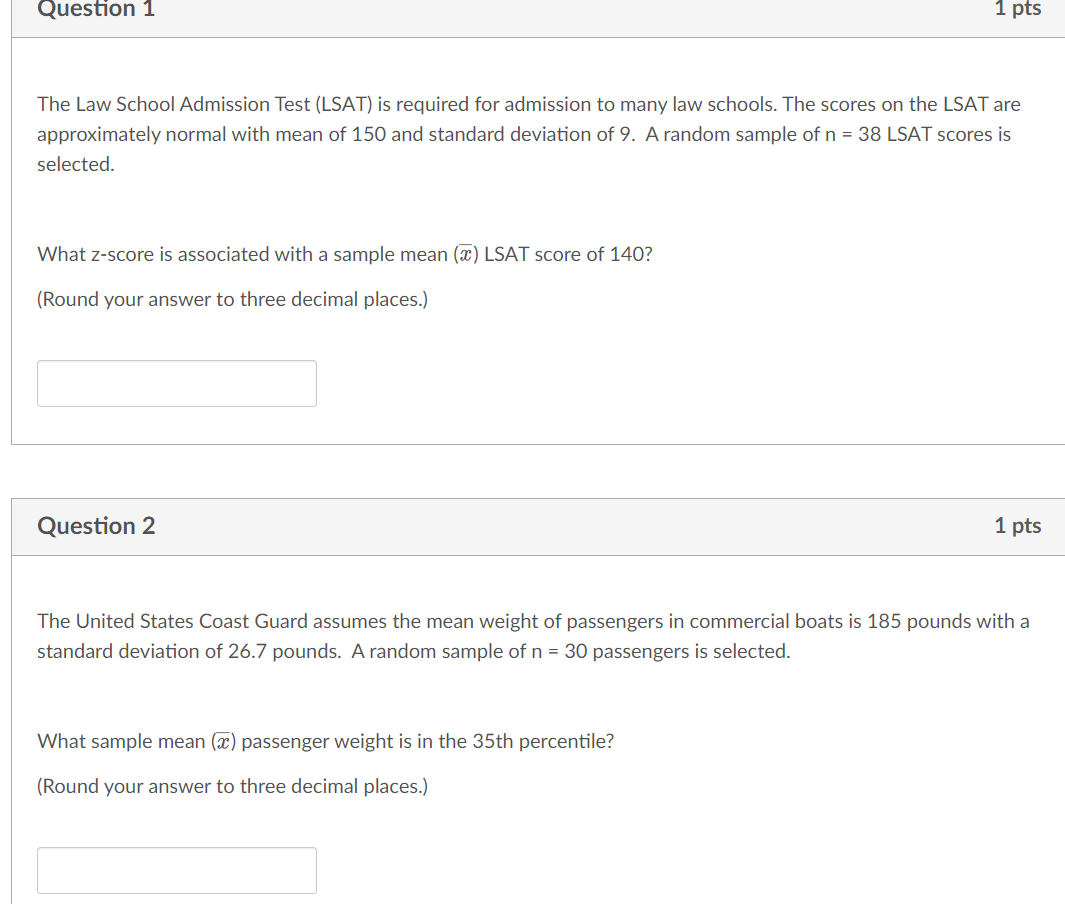Viewport: 1065px width, 904px height.
Task: Select the Question 2 header
Action: coord(95,526)
